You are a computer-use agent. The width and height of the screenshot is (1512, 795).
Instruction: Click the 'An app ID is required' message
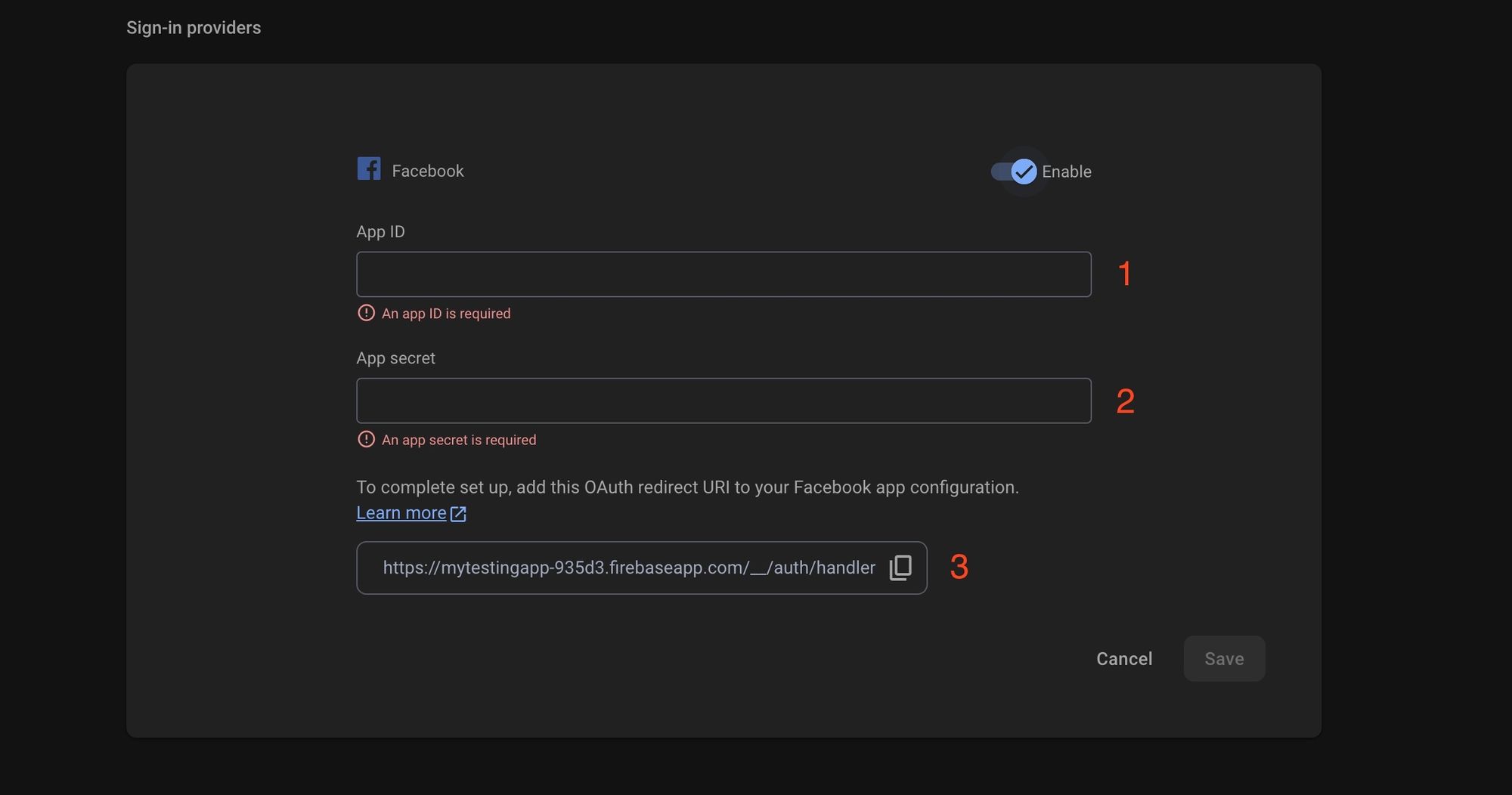(446, 314)
